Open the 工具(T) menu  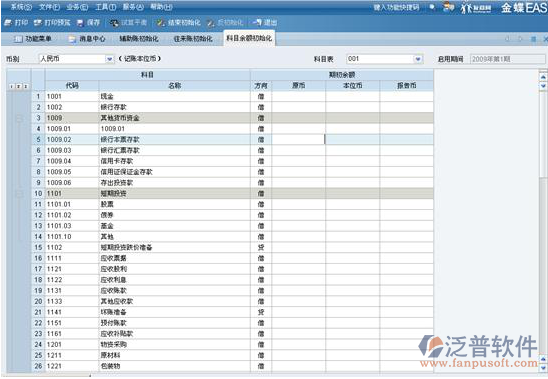point(106,7)
